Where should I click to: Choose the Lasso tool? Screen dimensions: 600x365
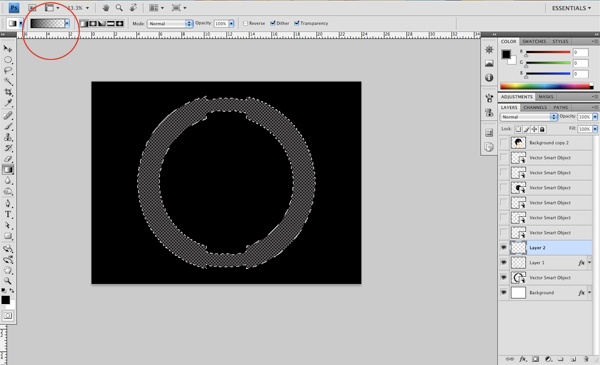[x=8, y=70]
